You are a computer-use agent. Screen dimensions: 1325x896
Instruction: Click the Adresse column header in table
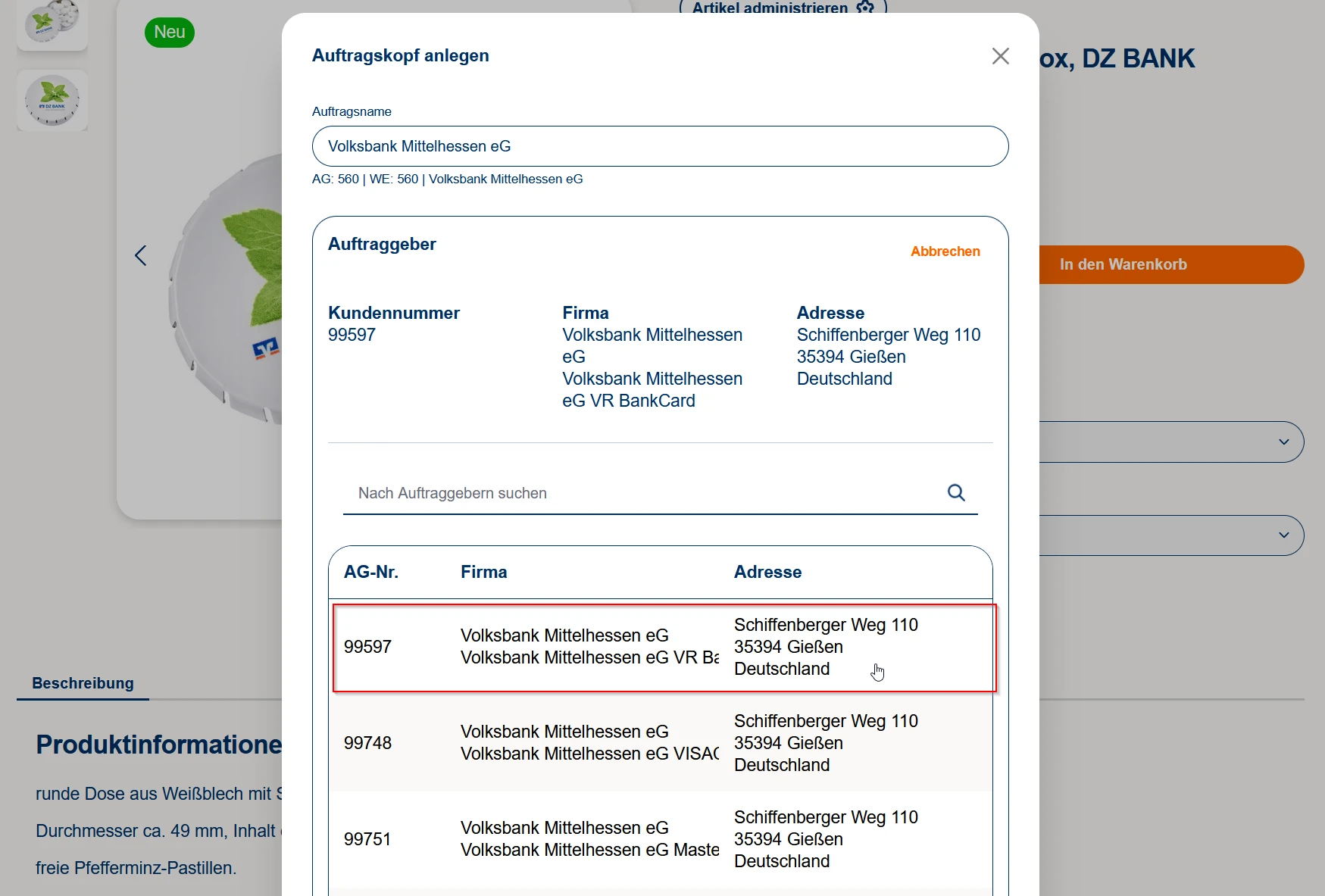767,572
